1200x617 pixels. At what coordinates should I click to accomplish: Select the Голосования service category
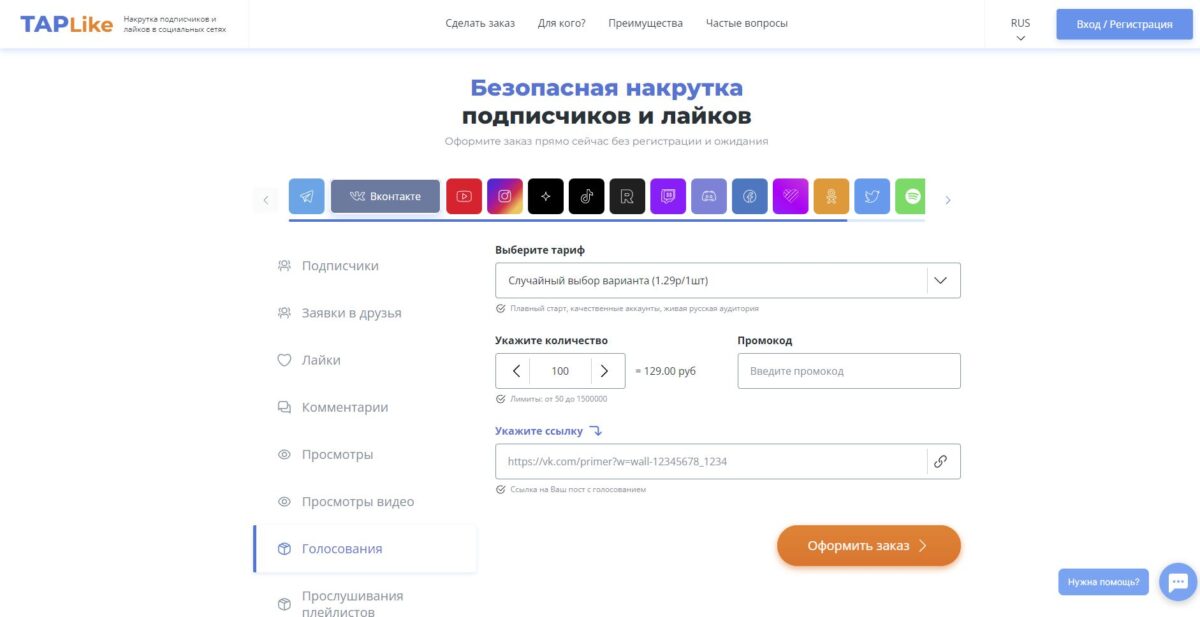pos(365,549)
